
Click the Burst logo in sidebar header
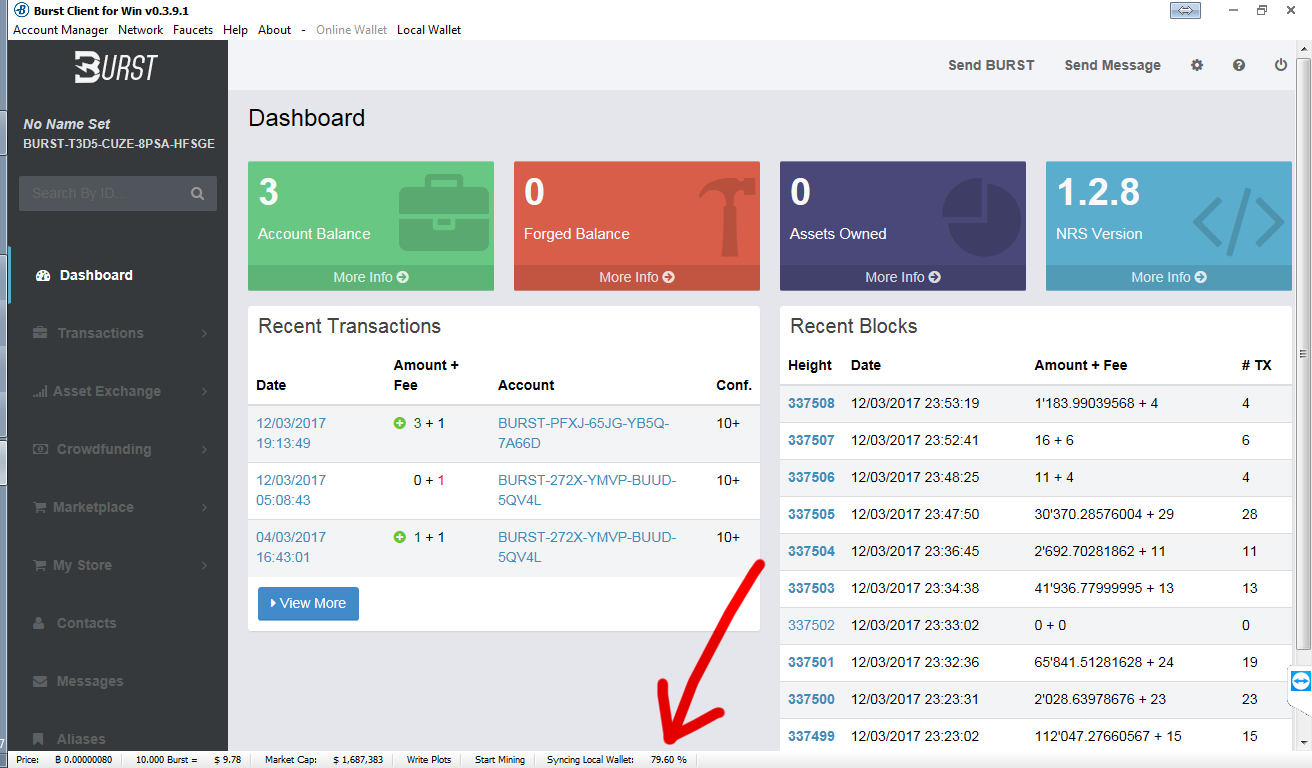point(115,67)
